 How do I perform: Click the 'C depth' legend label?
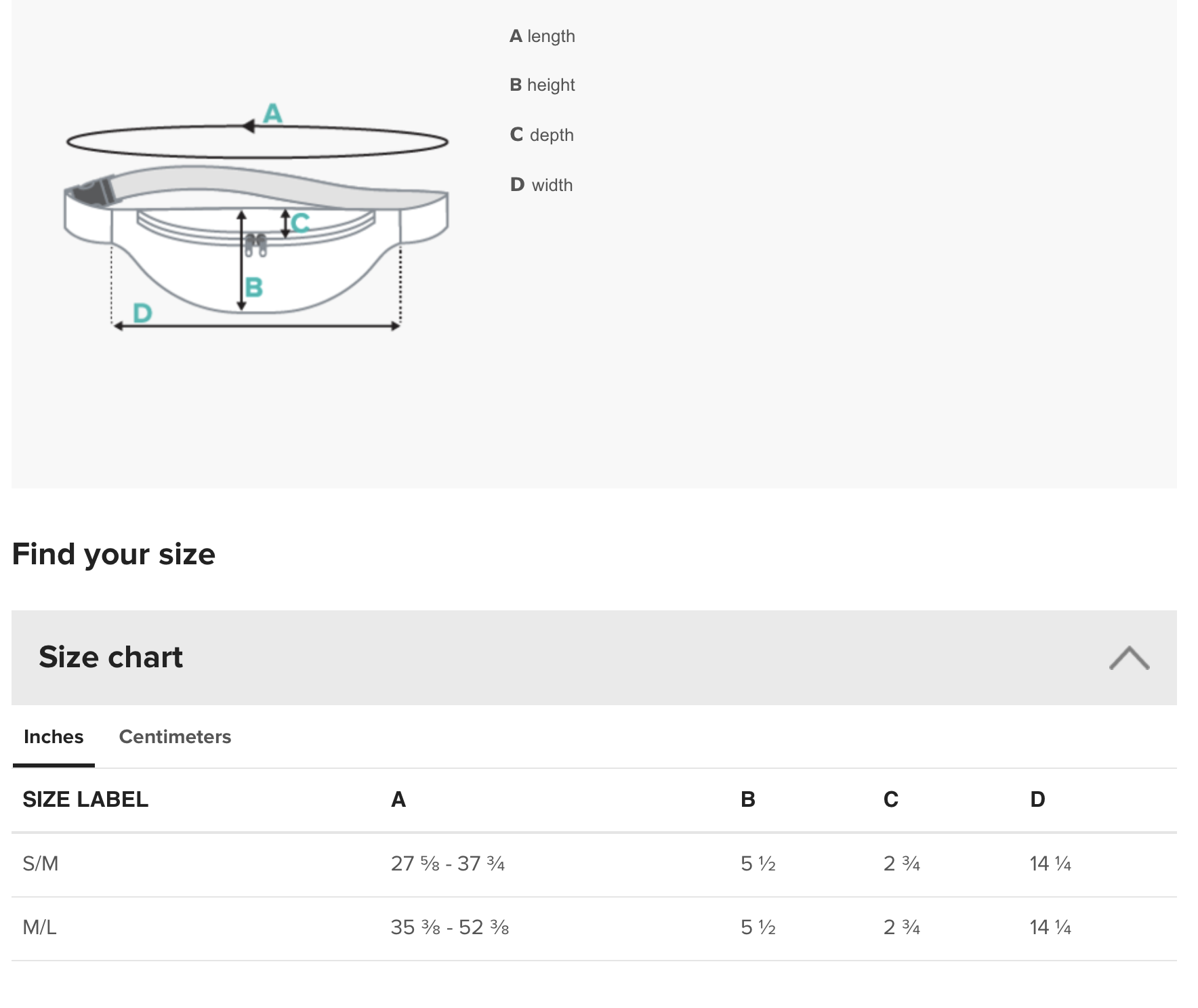[541, 135]
